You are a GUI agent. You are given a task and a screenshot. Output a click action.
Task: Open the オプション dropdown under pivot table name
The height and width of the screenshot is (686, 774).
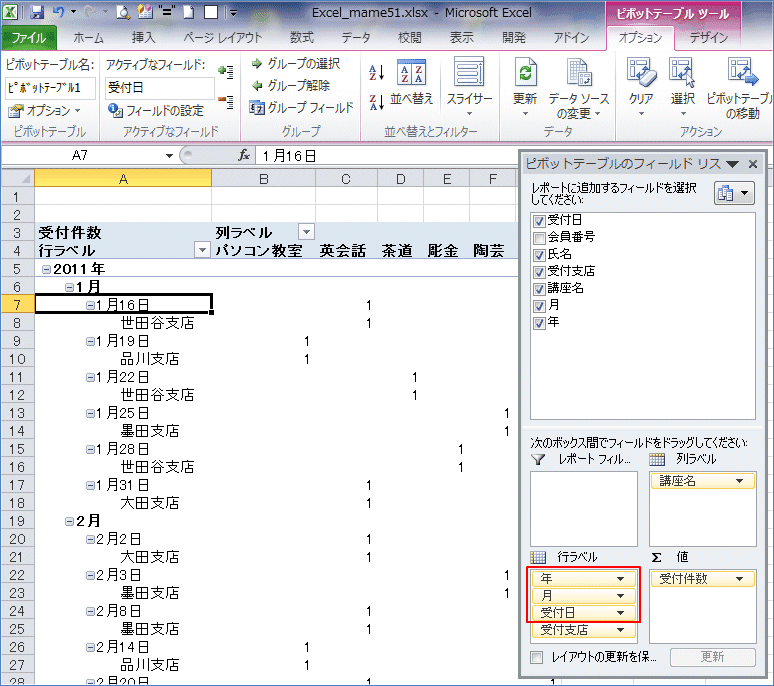(x=78, y=111)
